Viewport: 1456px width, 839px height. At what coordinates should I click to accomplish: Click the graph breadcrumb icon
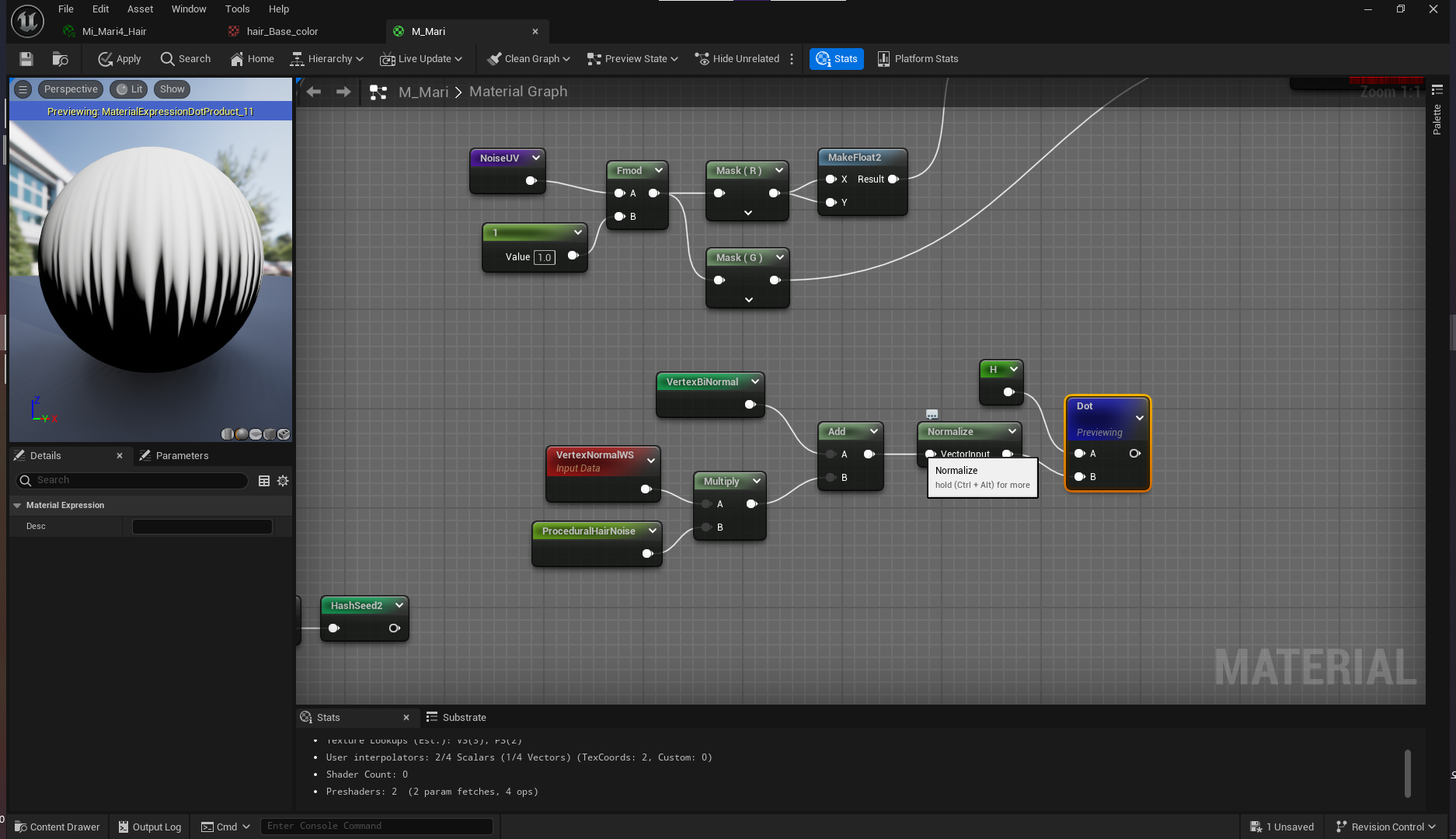[x=378, y=92]
